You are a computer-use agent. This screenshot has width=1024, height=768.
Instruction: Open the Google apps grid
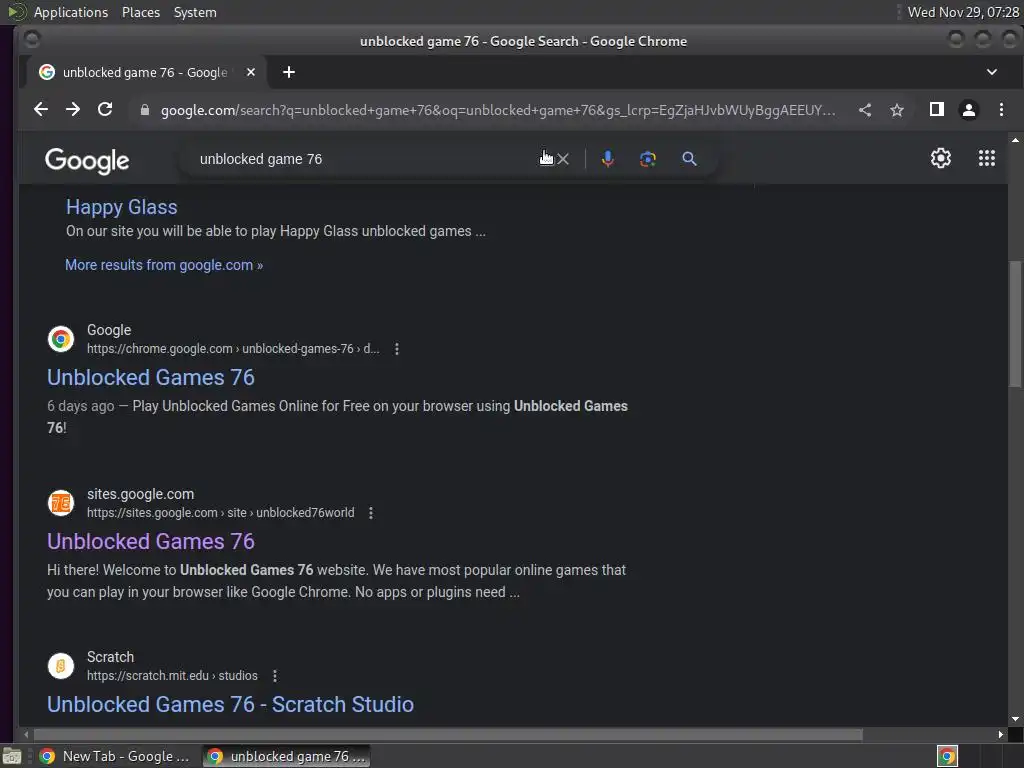987,158
